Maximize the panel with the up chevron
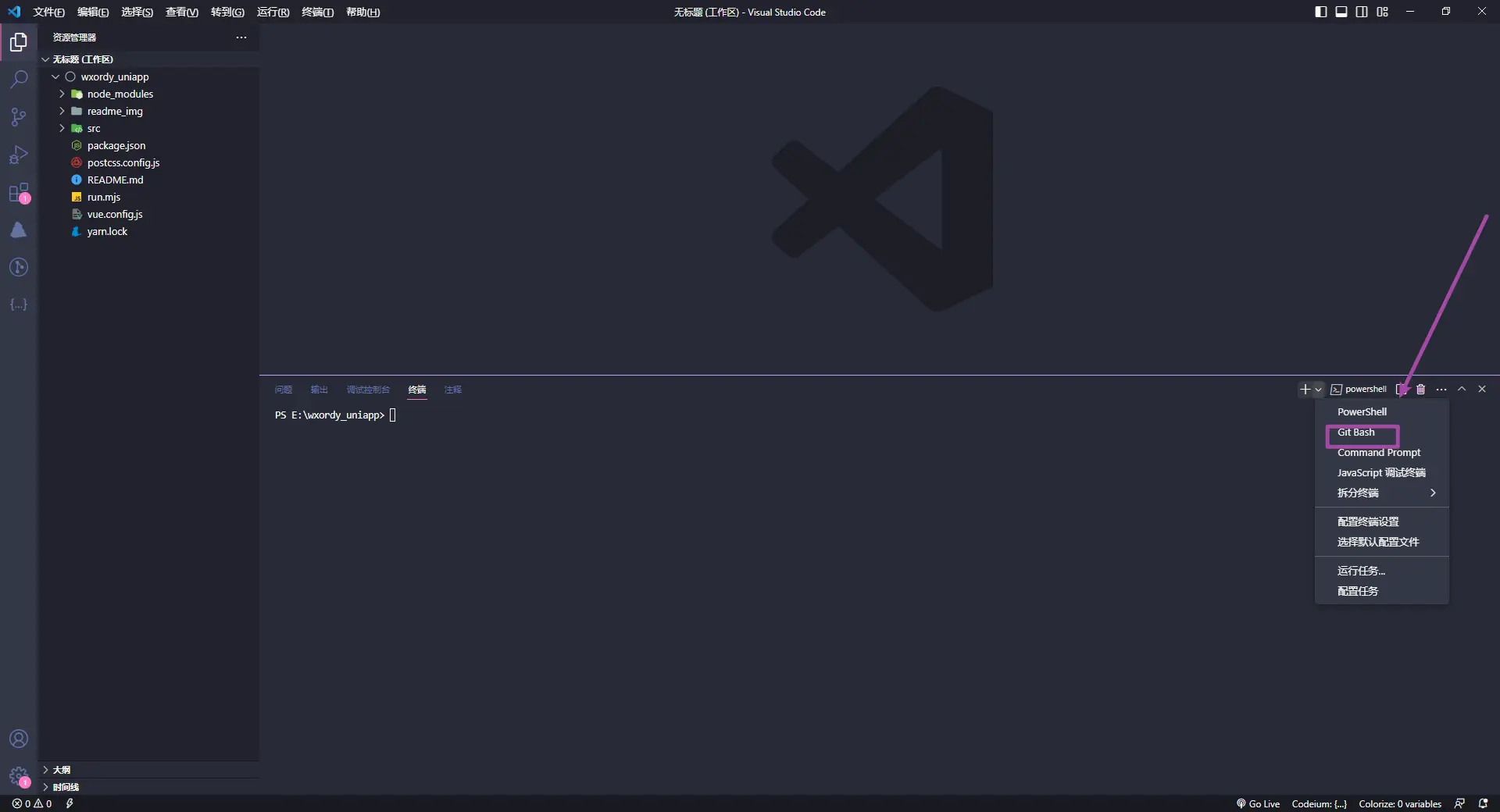The width and height of the screenshot is (1500, 812). click(1462, 389)
